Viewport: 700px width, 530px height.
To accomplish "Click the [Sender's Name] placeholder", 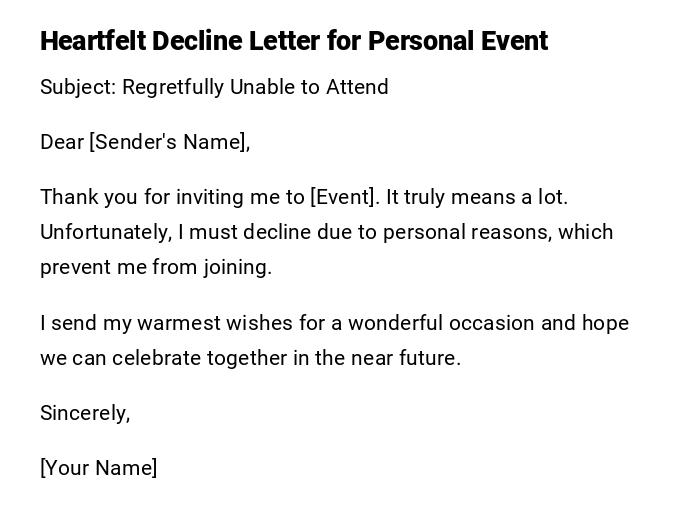I will 168,142.
